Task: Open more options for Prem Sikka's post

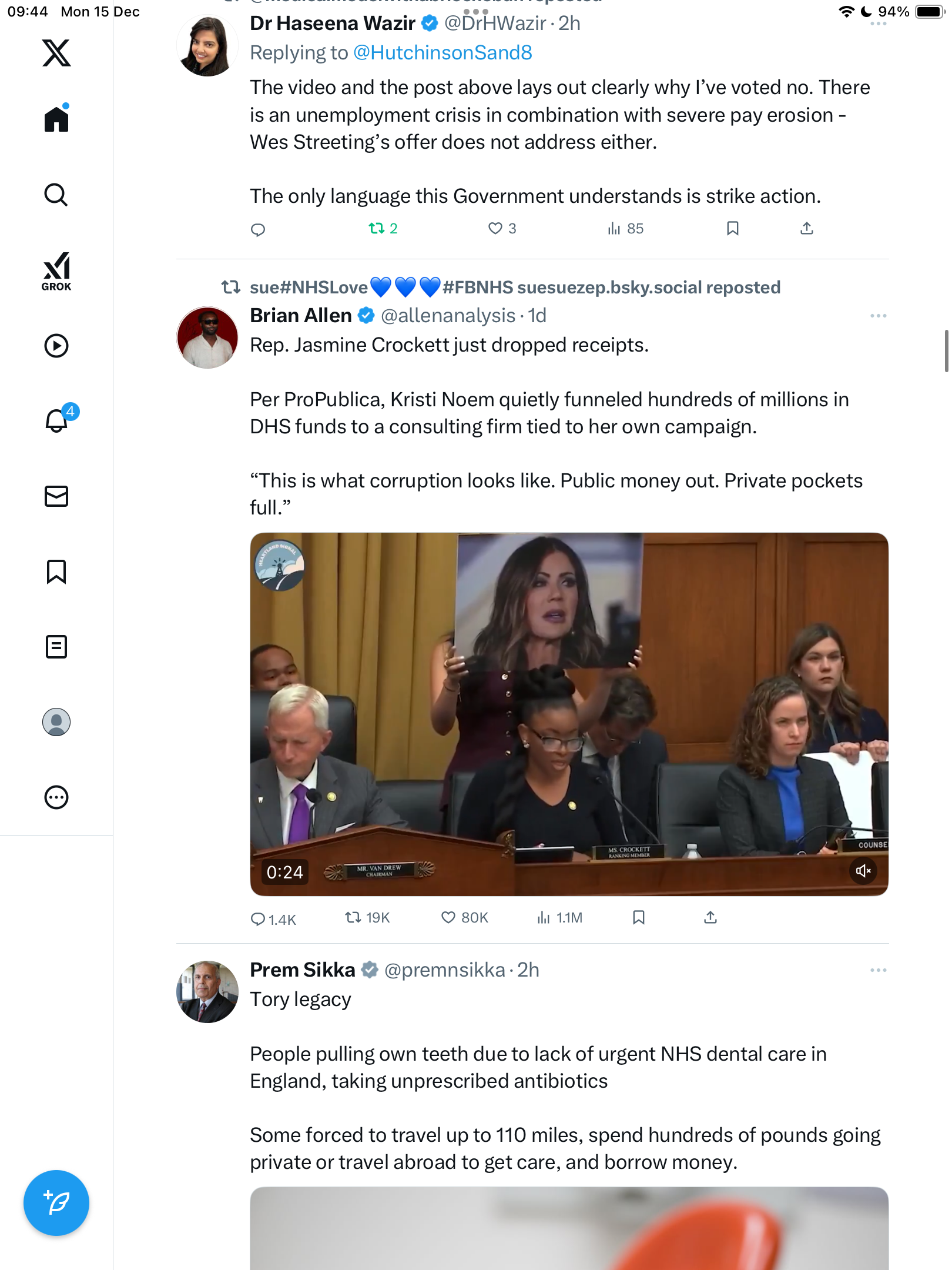Action: coord(878,970)
